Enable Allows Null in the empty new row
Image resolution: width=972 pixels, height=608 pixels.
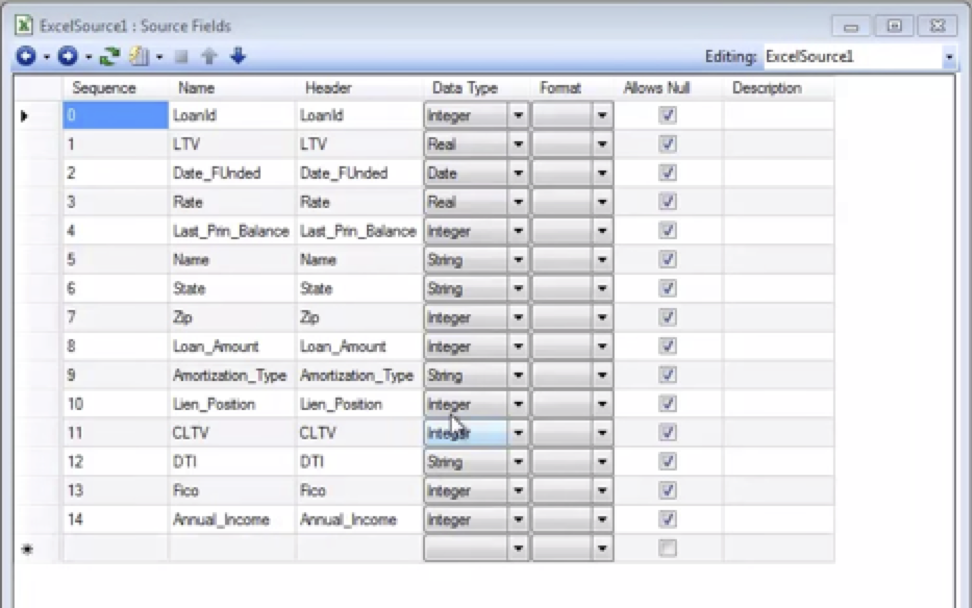click(668, 549)
